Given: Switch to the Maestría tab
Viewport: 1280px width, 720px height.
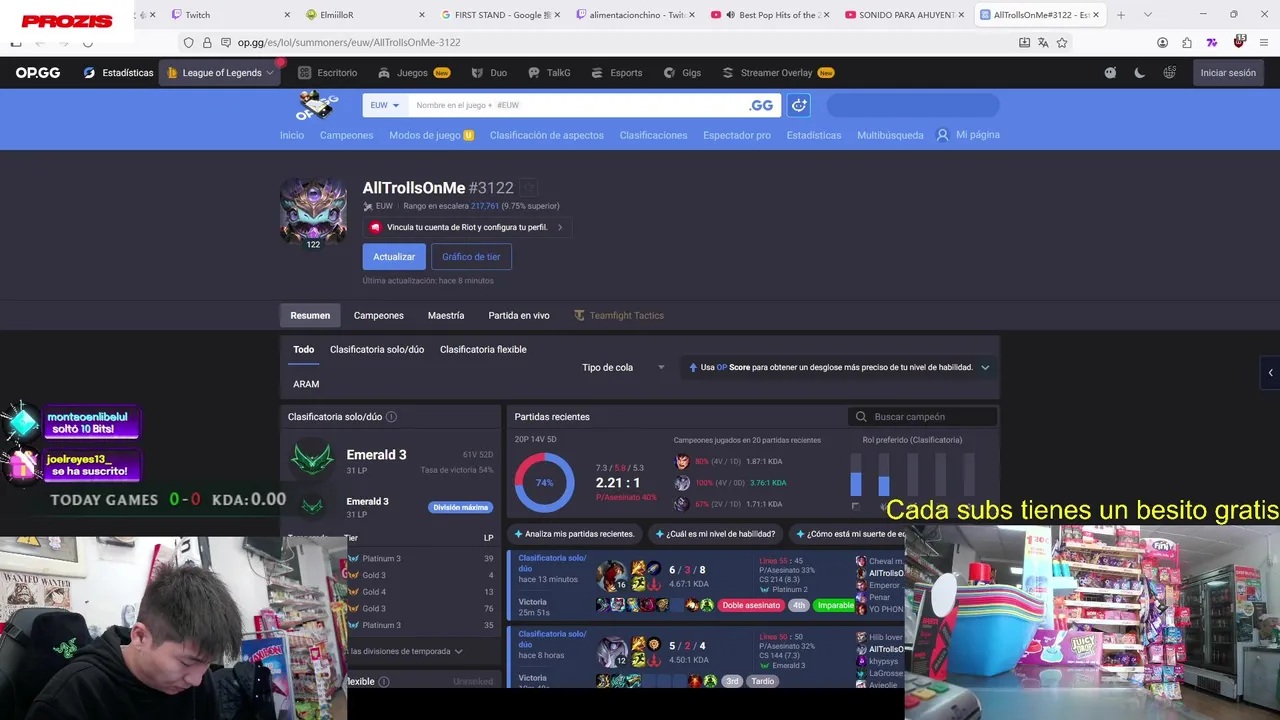Looking at the screenshot, I should (x=446, y=315).
